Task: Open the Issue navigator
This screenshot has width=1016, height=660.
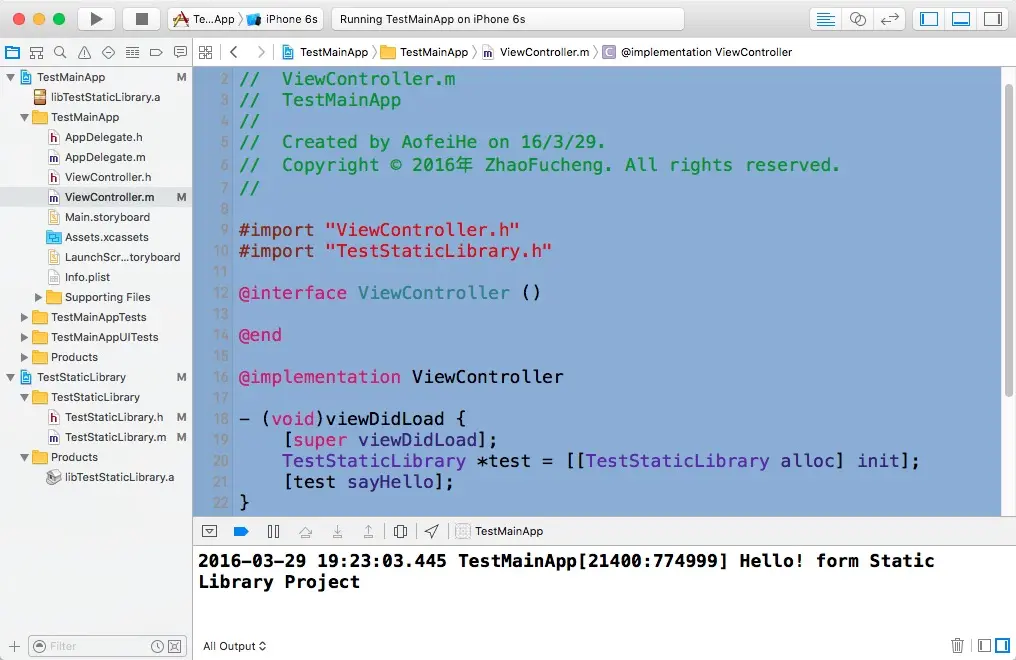Action: (84, 52)
